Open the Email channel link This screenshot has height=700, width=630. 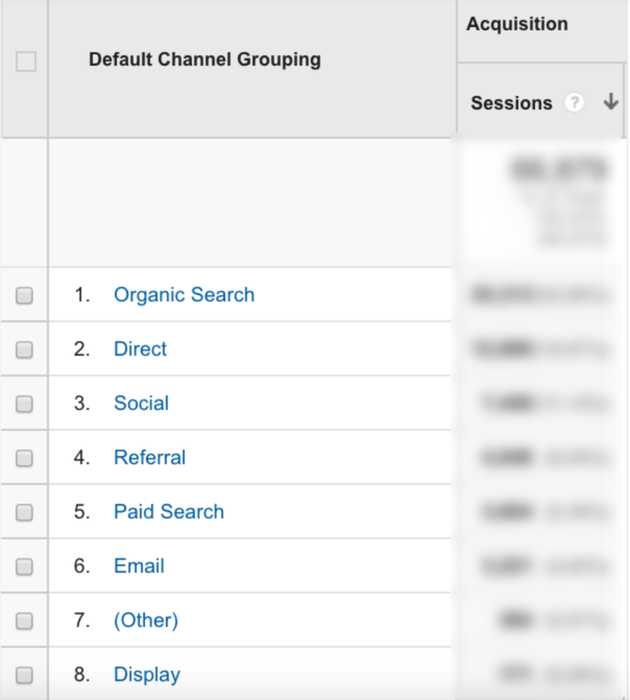tap(139, 565)
